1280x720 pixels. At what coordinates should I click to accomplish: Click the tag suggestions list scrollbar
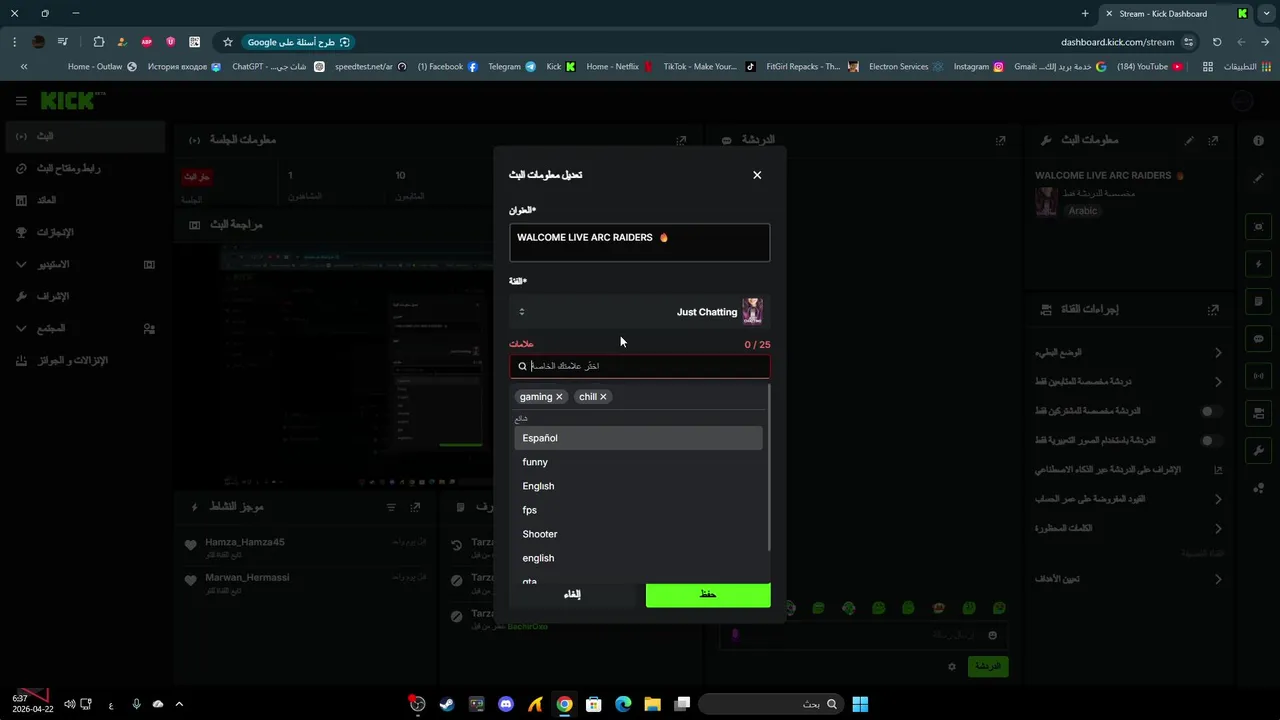[768, 467]
